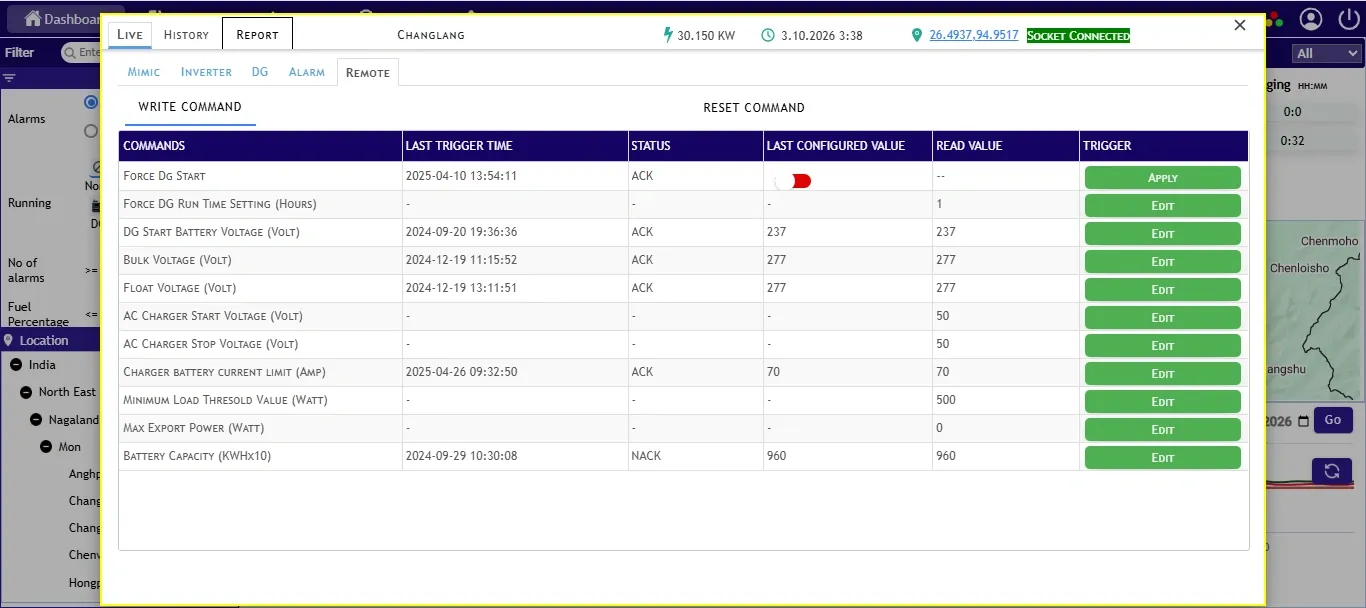Click the filter search input field
This screenshot has height=608, width=1366.
coord(82,53)
